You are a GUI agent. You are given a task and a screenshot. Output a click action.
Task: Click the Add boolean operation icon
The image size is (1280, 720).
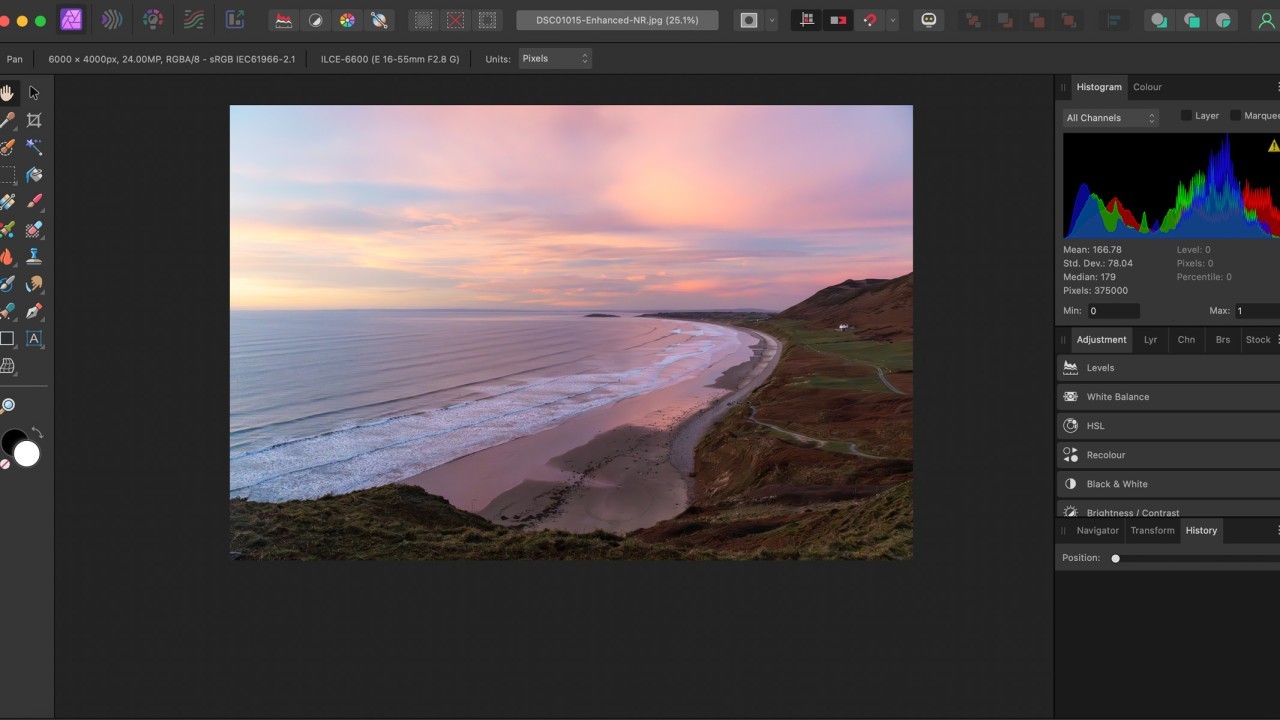pos(1158,20)
